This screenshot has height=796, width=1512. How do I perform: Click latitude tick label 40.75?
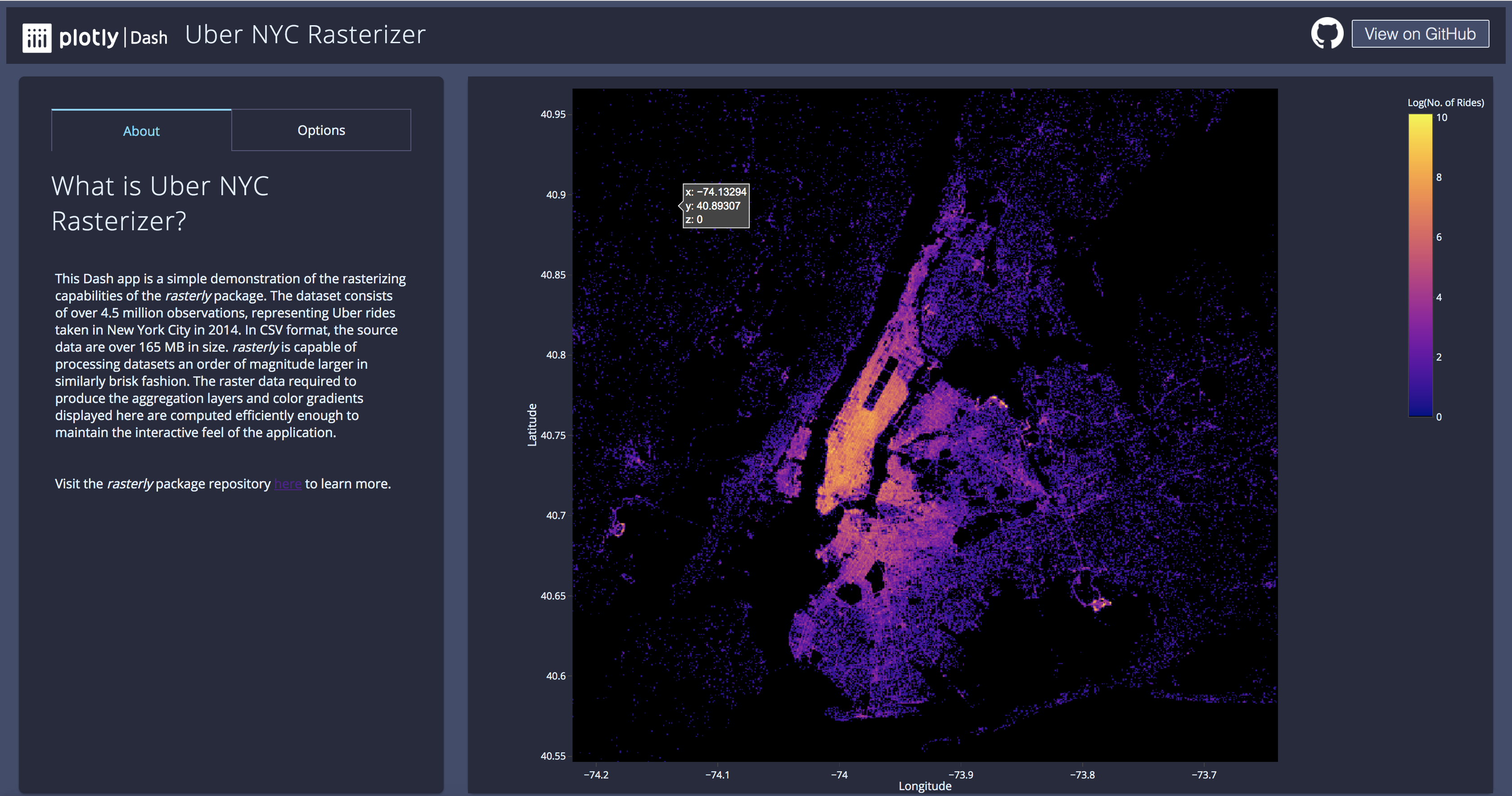coord(553,435)
